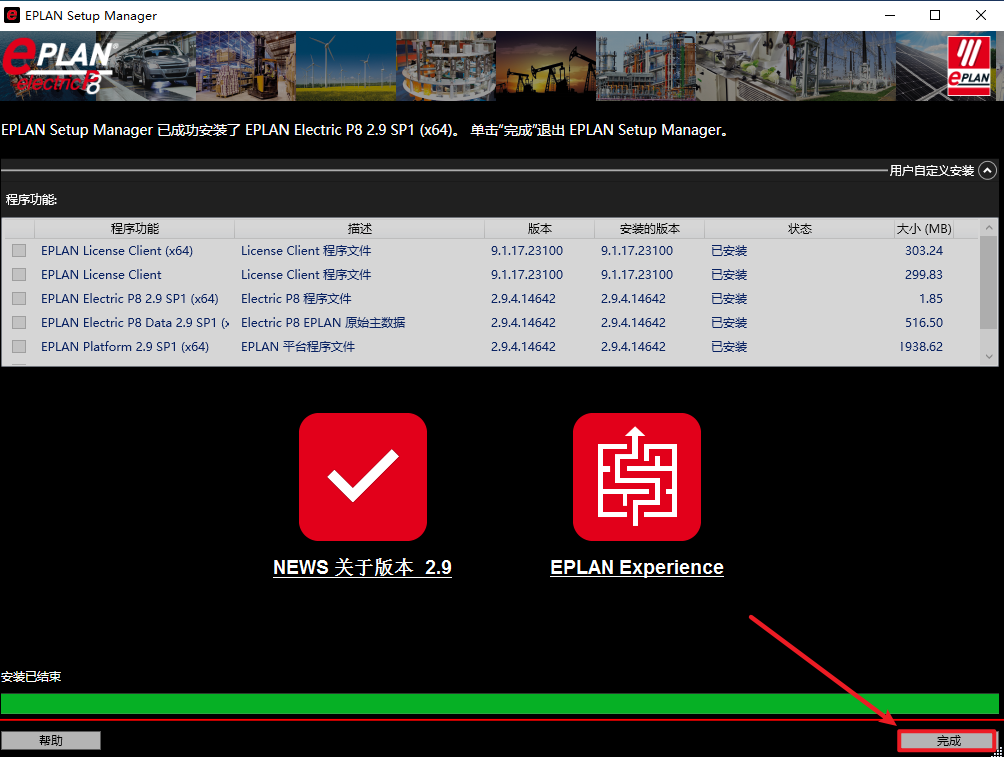Click the EPLAN title bar app icon

[x=13, y=16]
